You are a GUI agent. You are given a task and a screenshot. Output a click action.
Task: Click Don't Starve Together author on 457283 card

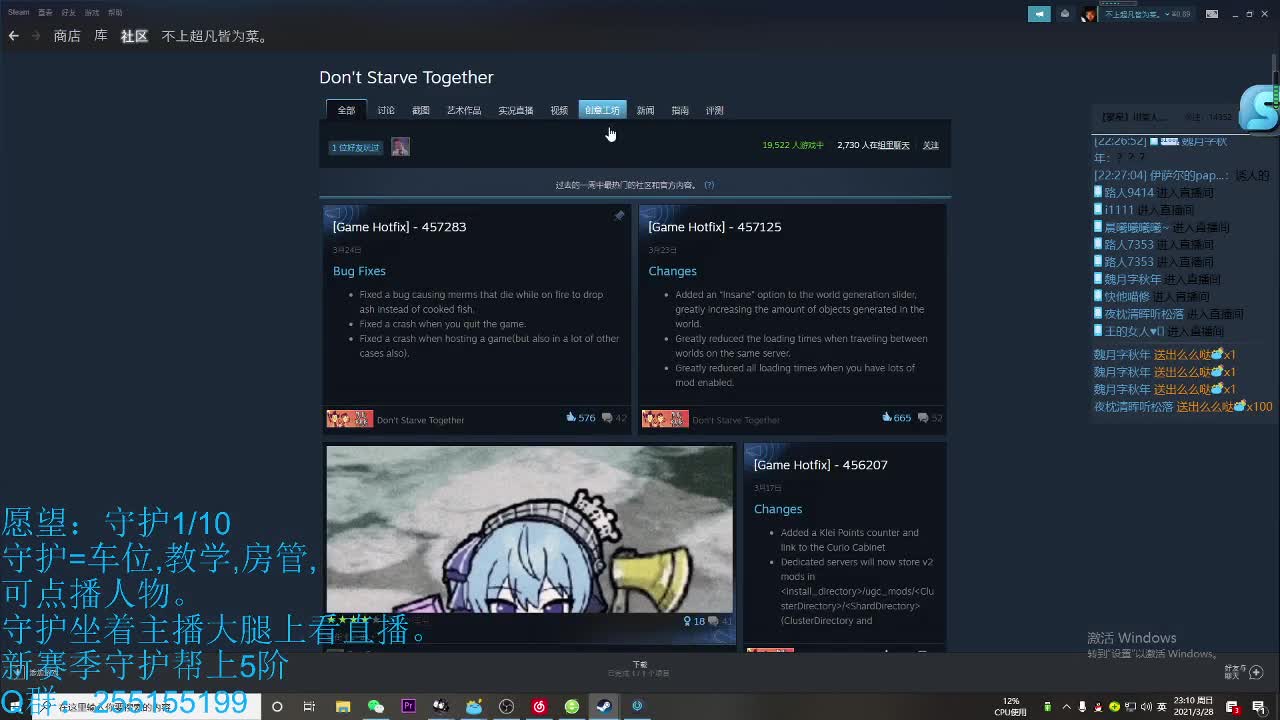coord(420,420)
